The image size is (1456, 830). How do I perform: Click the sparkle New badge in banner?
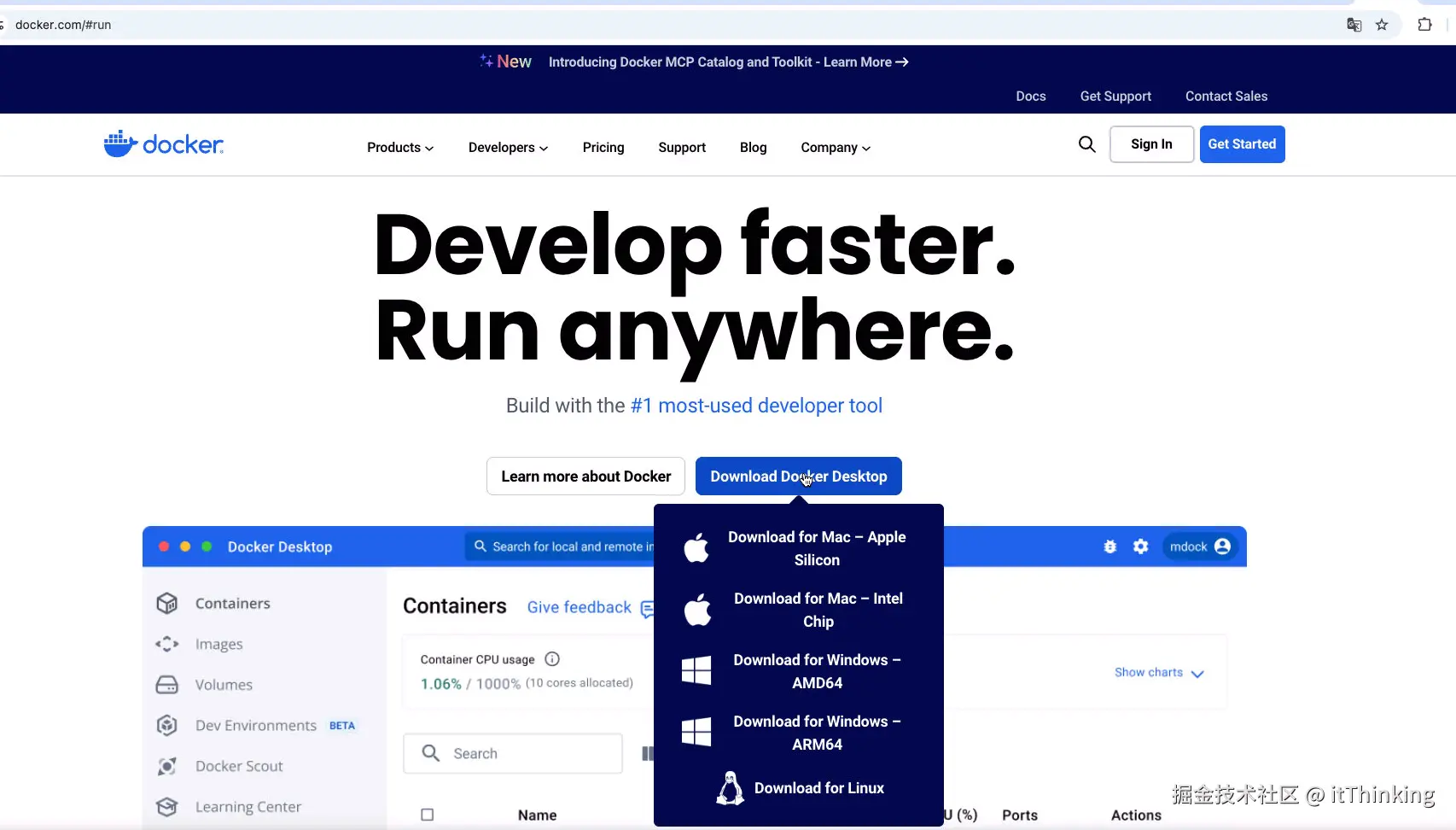[505, 61]
